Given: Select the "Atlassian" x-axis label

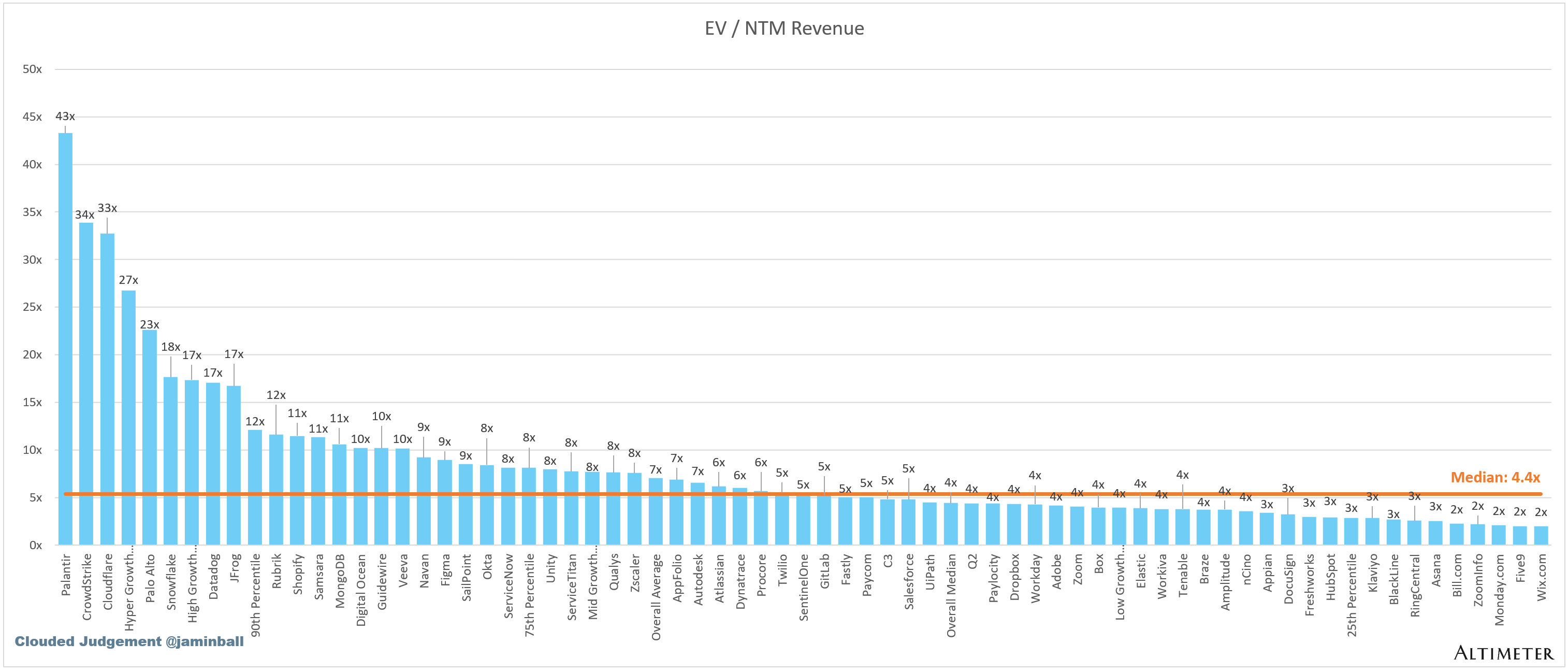Looking at the screenshot, I should (719, 578).
